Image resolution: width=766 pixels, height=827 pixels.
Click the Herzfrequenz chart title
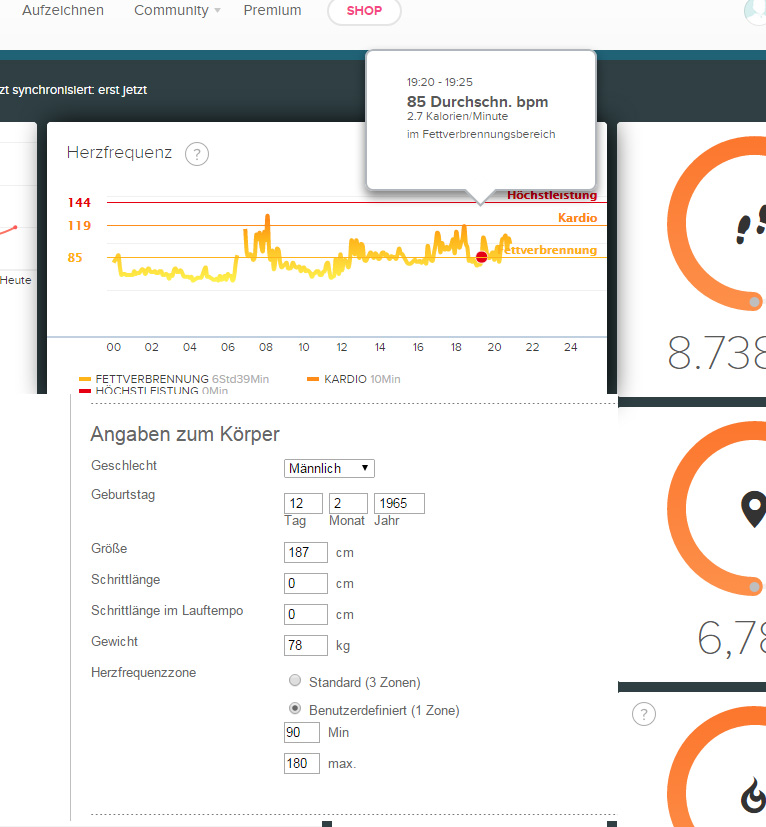pos(119,152)
